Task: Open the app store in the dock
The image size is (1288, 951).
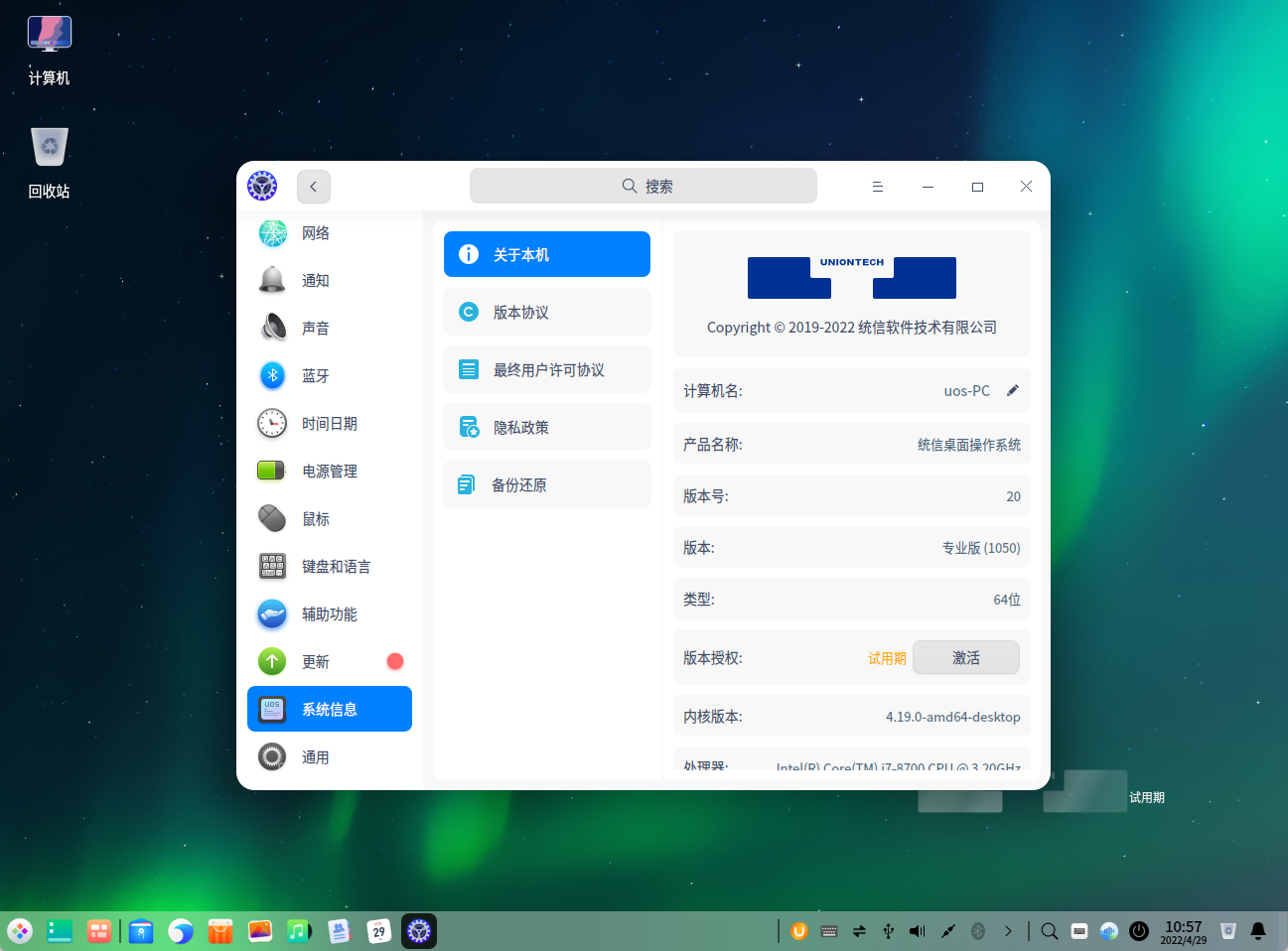Action: 220,931
